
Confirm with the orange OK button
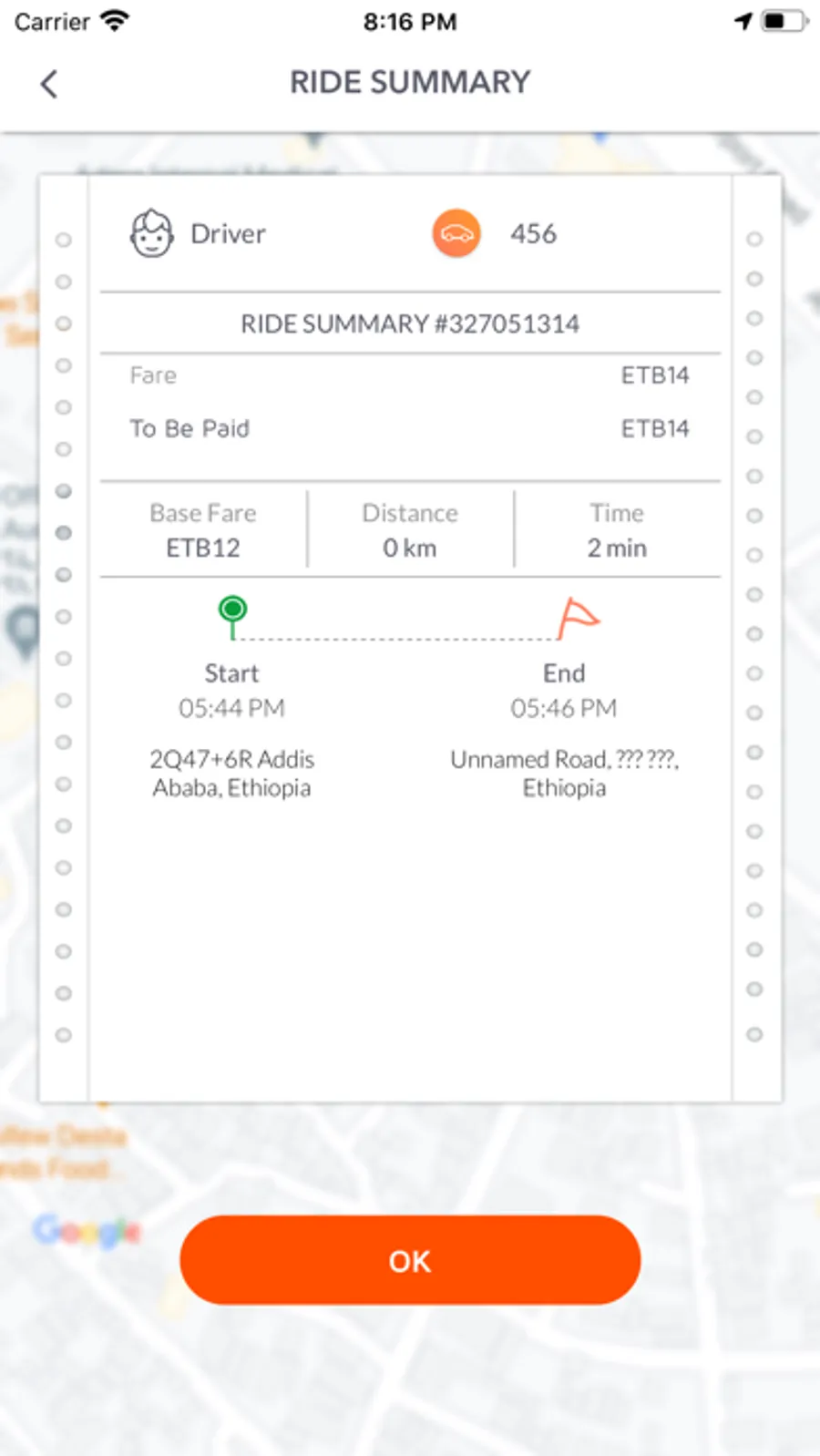(x=410, y=1260)
